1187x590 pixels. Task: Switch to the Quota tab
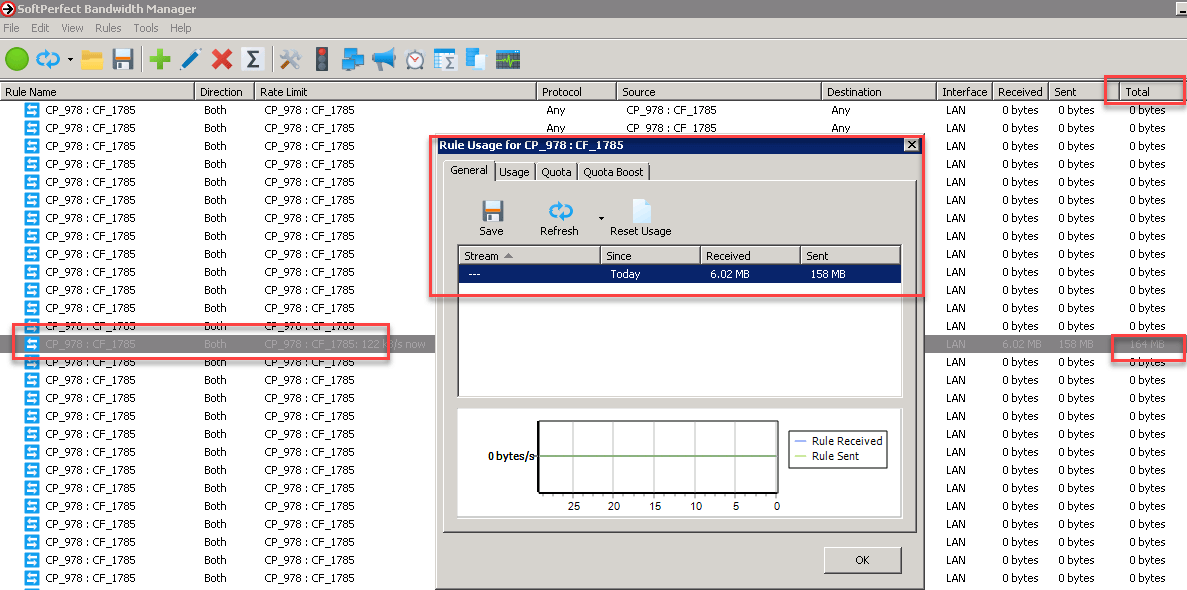pyautogui.click(x=556, y=172)
